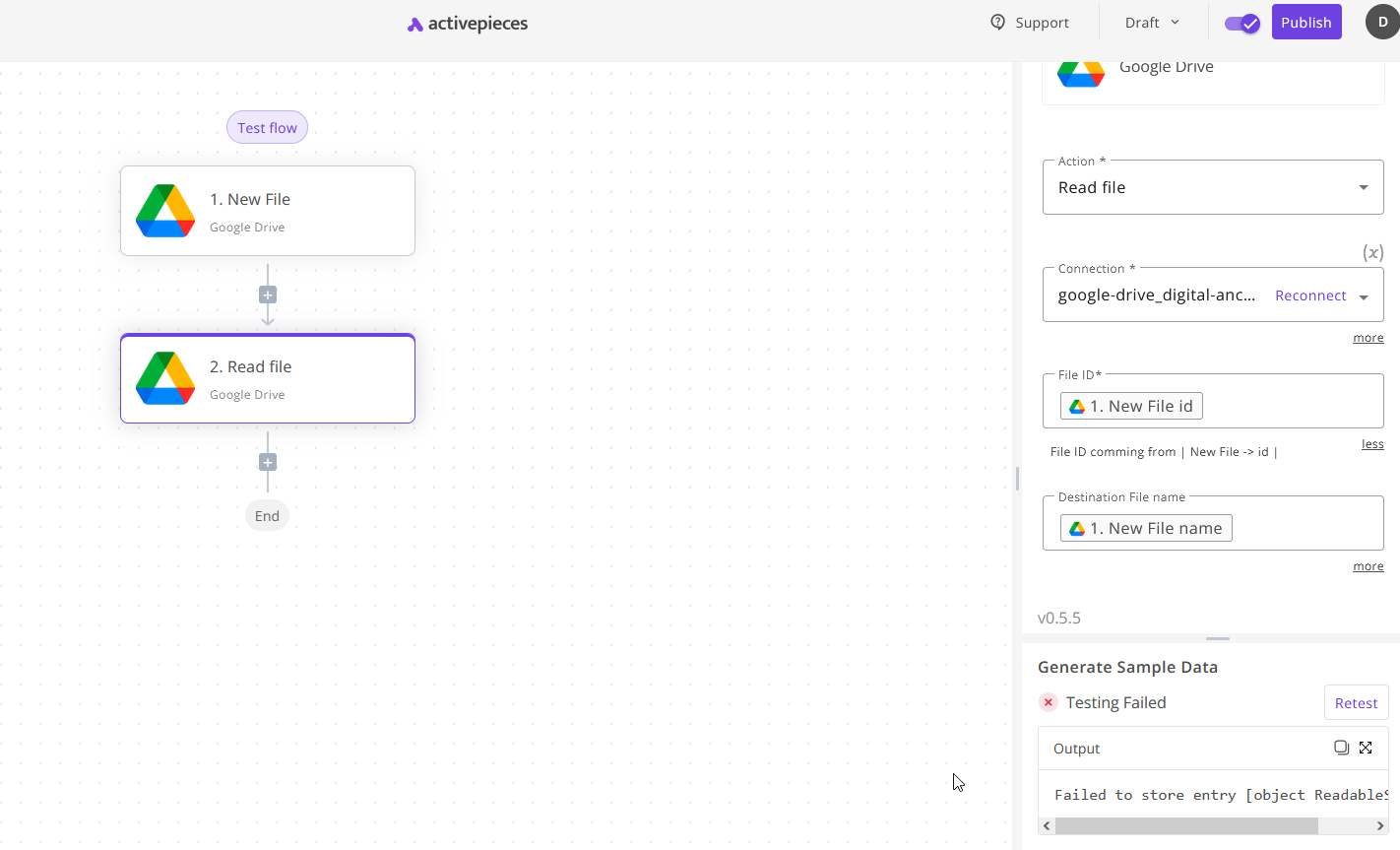Screen dimensions: 1400x850
Task: Open the Draft version dropdown
Action: (1150, 22)
